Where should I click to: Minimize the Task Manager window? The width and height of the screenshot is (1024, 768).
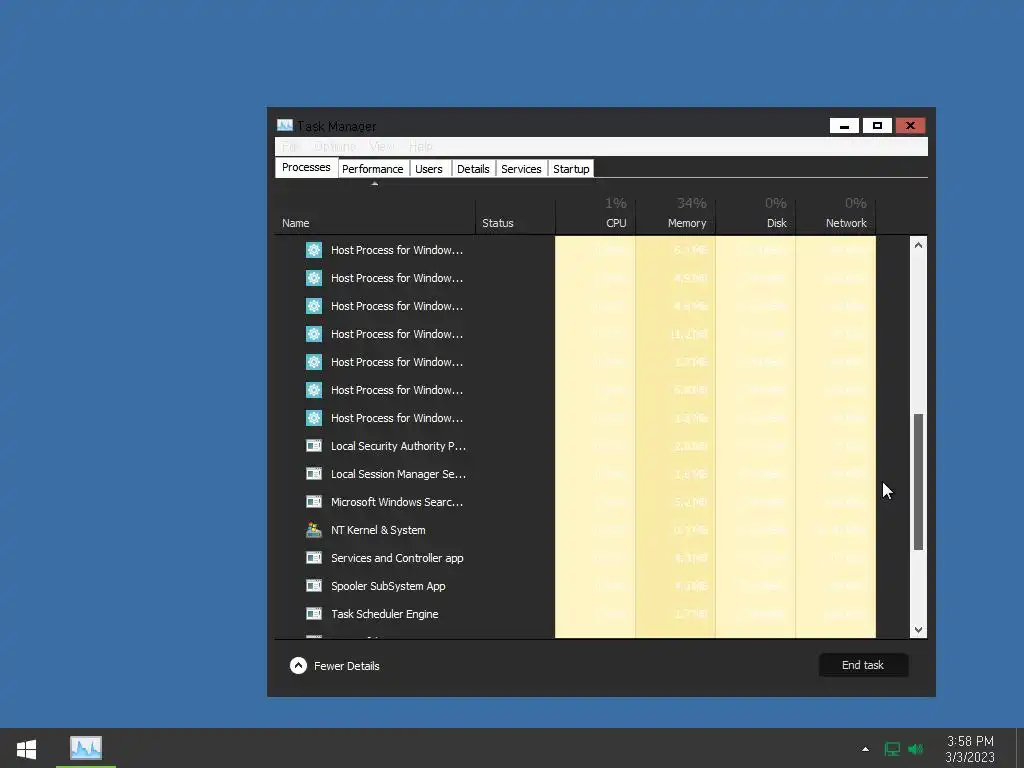click(x=844, y=125)
